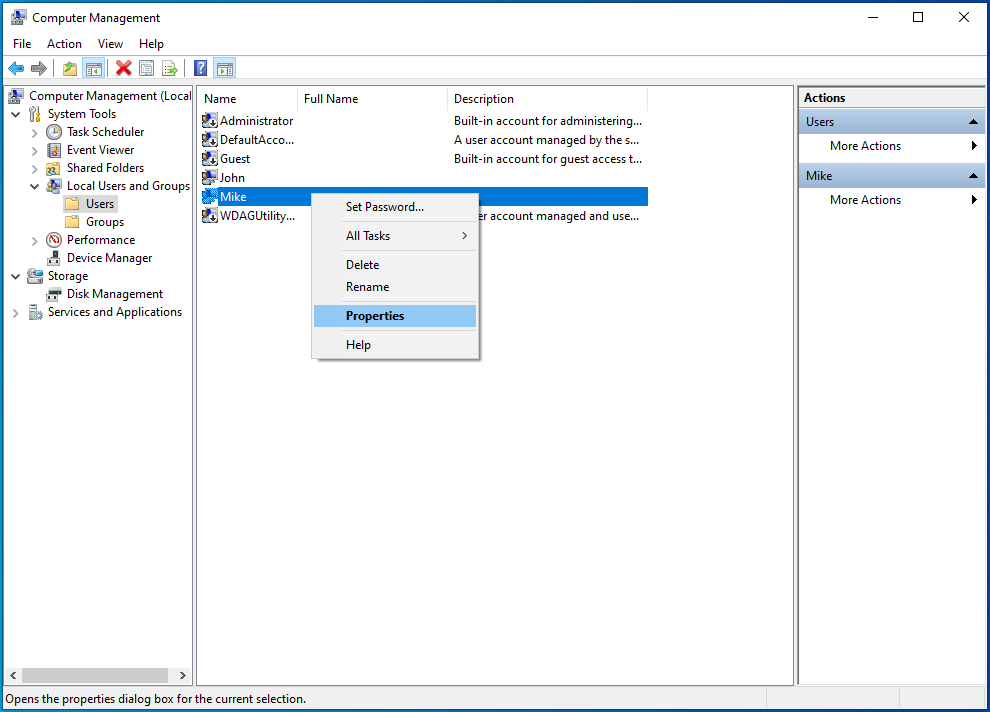Image resolution: width=990 pixels, height=712 pixels.
Task: Click the Up One Level folder icon
Action: click(69, 68)
